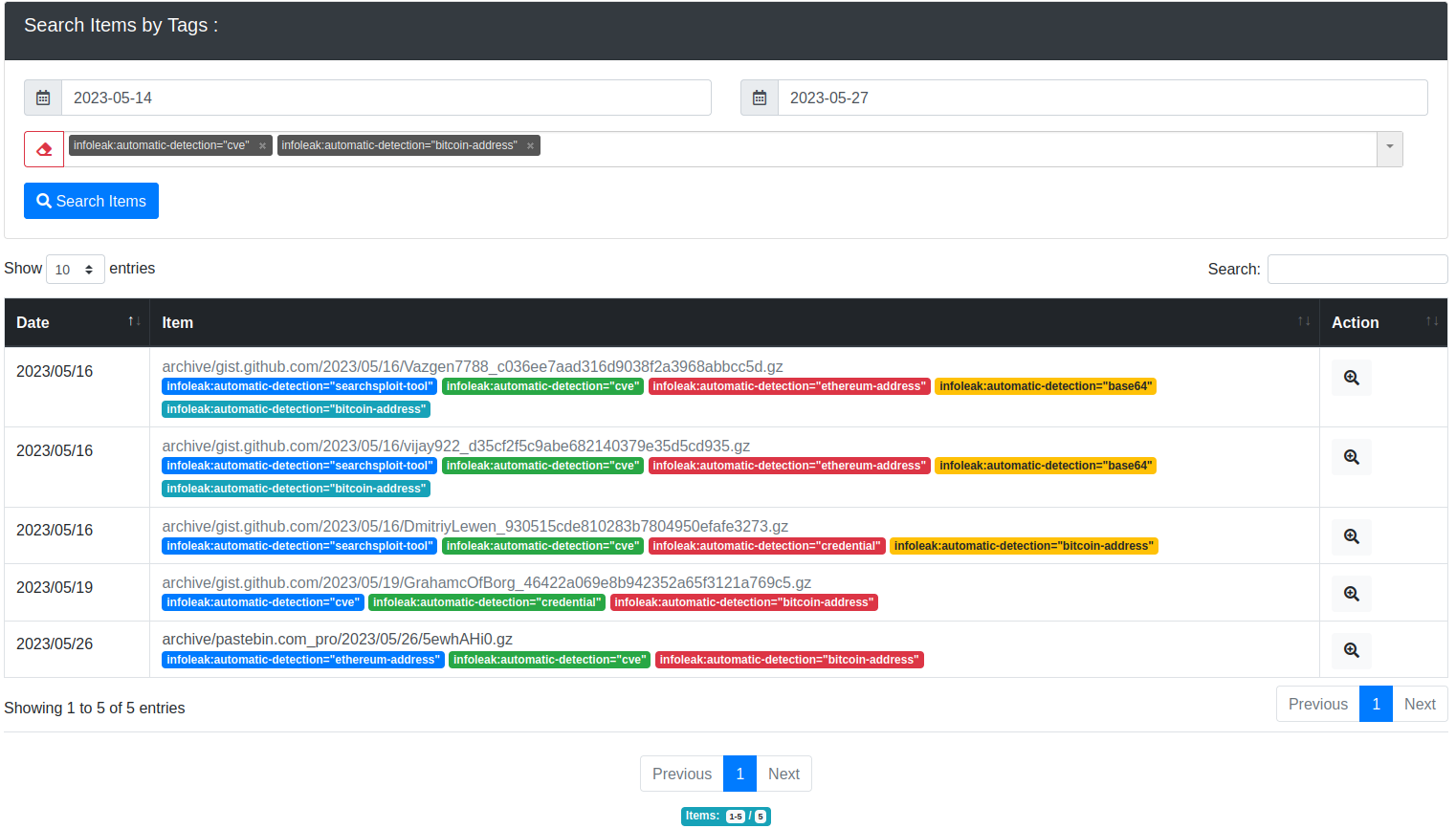Viewport: 1456px width, 829px height.
Task: View details of the DmitriyLewen item
Action: tap(1351, 536)
